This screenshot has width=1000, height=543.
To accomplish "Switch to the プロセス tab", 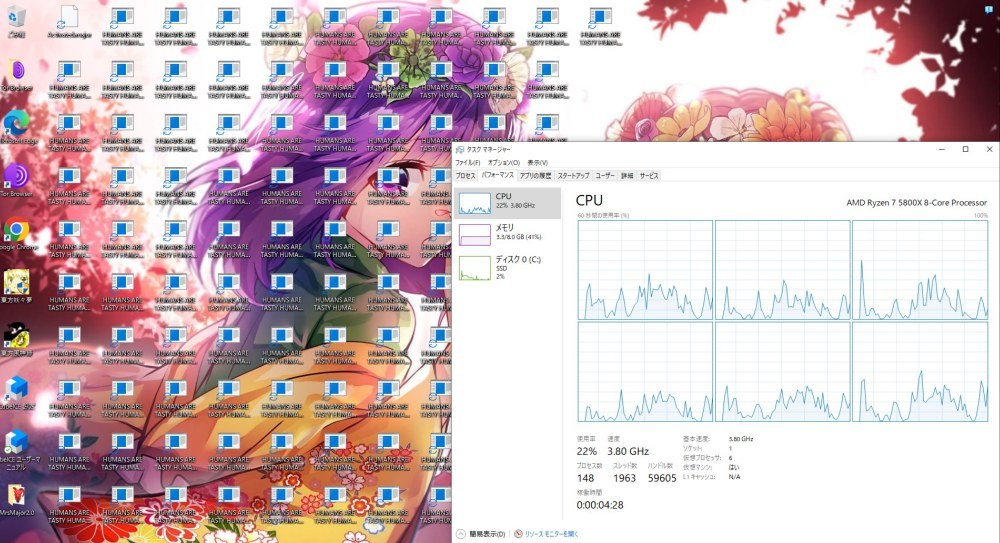I will [465, 175].
